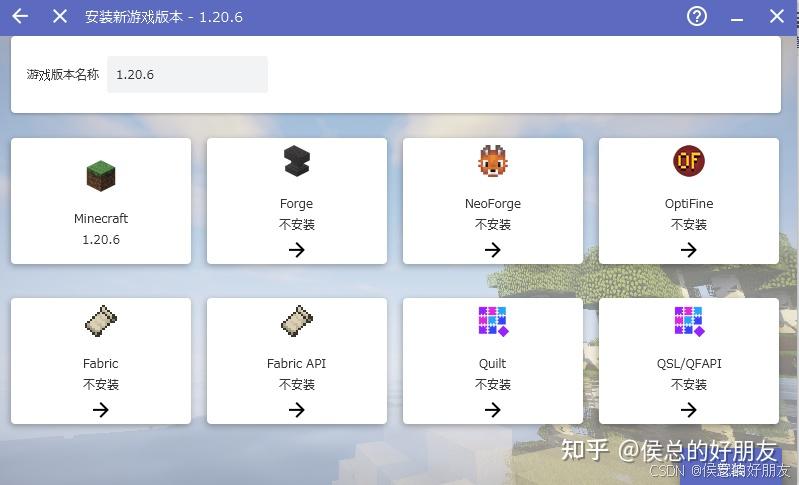
Task: Select the QSL/QFAPI label text
Action: tap(689, 364)
